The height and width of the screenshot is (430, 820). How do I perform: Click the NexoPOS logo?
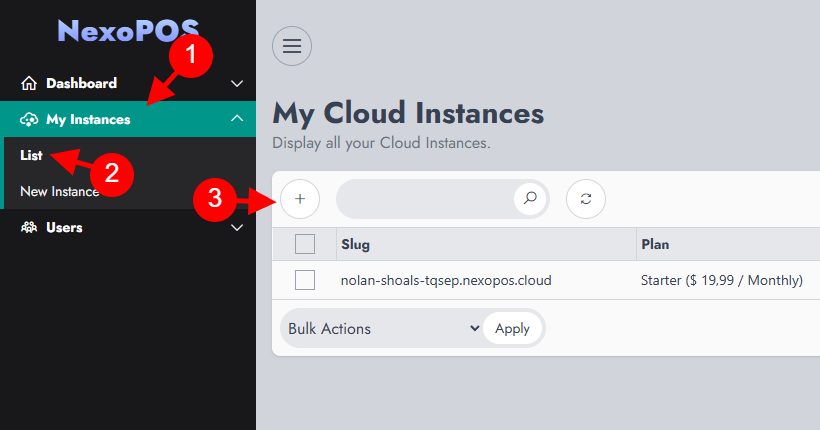pyautogui.click(x=128, y=31)
